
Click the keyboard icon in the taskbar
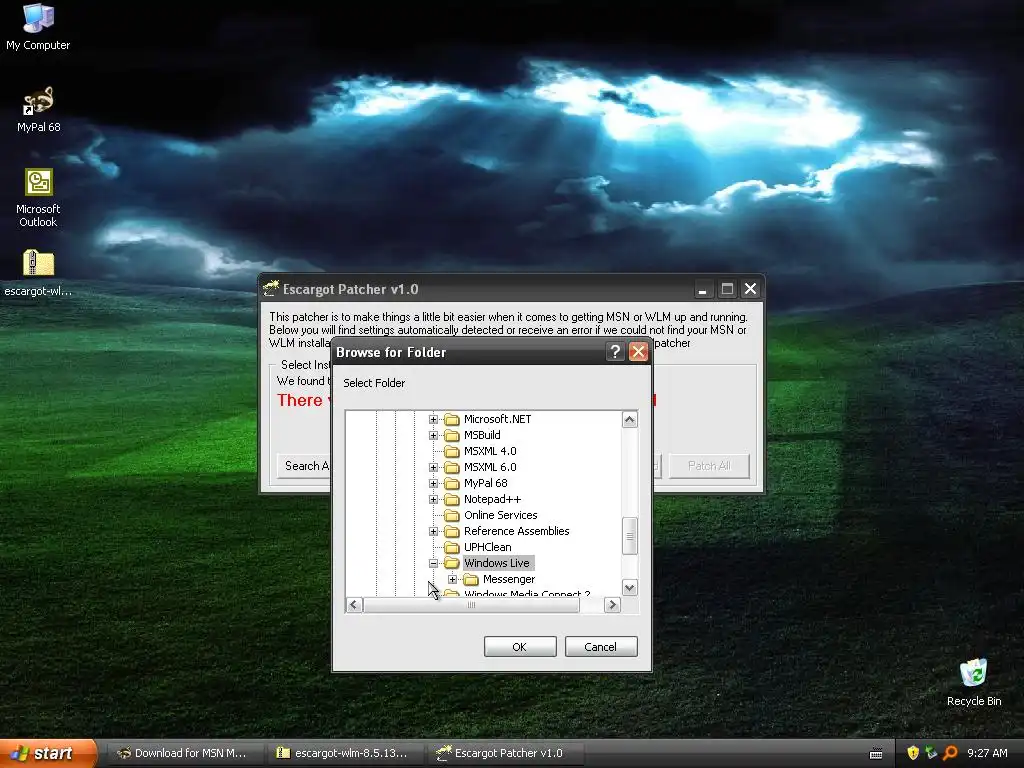click(x=876, y=754)
